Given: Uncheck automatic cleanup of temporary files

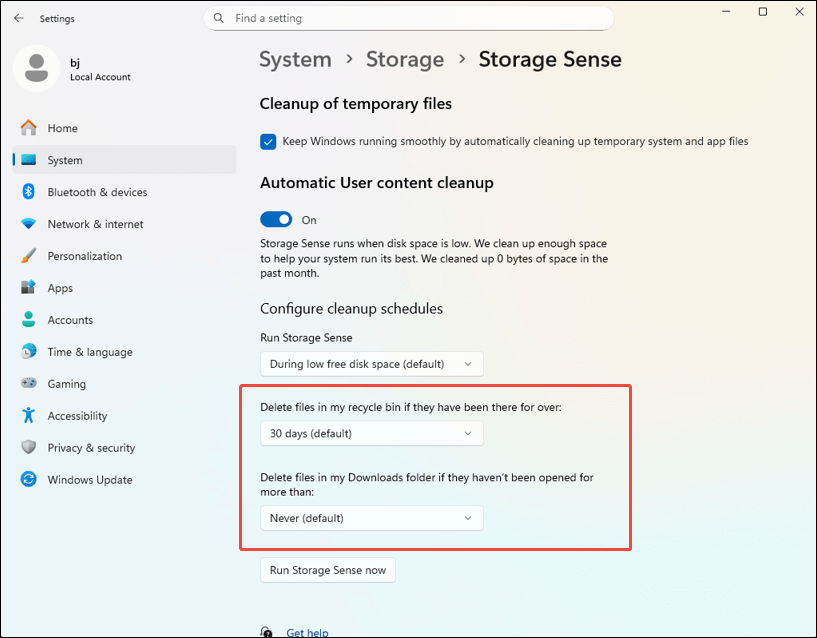Looking at the screenshot, I should [267, 141].
